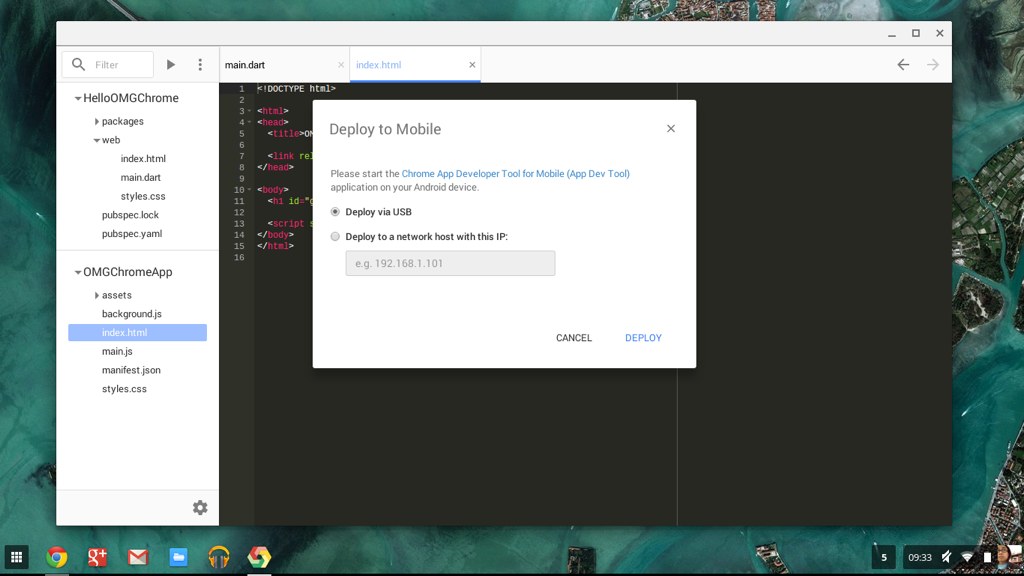Screen dimensions: 1024x576
Task: Close the index.html tab
Action: (x=472, y=65)
